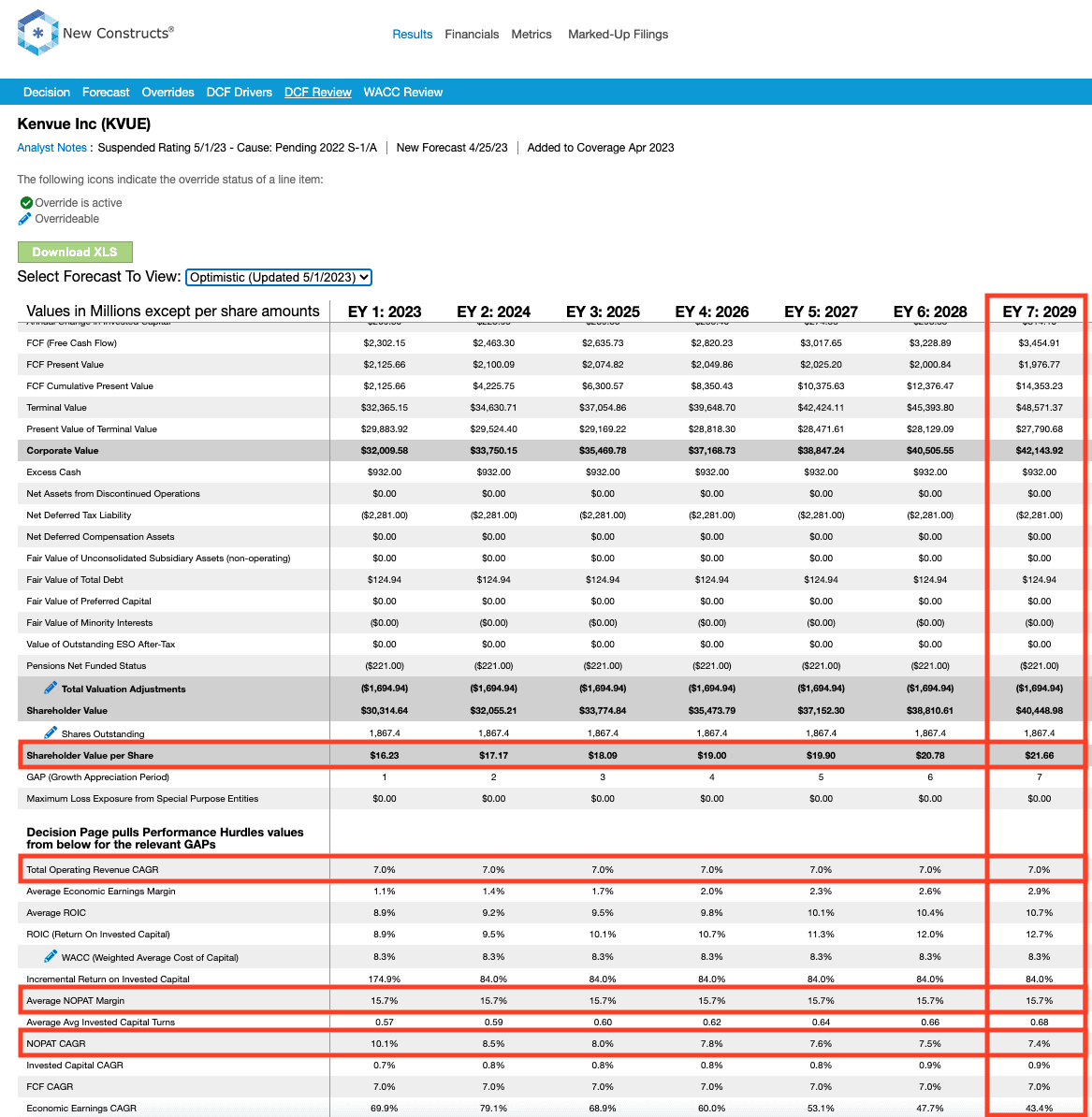
Task: Click pencil icon beside Shares Outstanding
Action: (50, 733)
